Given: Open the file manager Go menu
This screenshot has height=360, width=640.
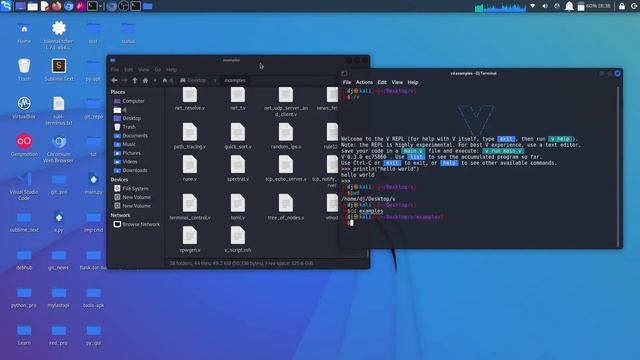Looking at the screenshot, I should click(x=158, y=70).
